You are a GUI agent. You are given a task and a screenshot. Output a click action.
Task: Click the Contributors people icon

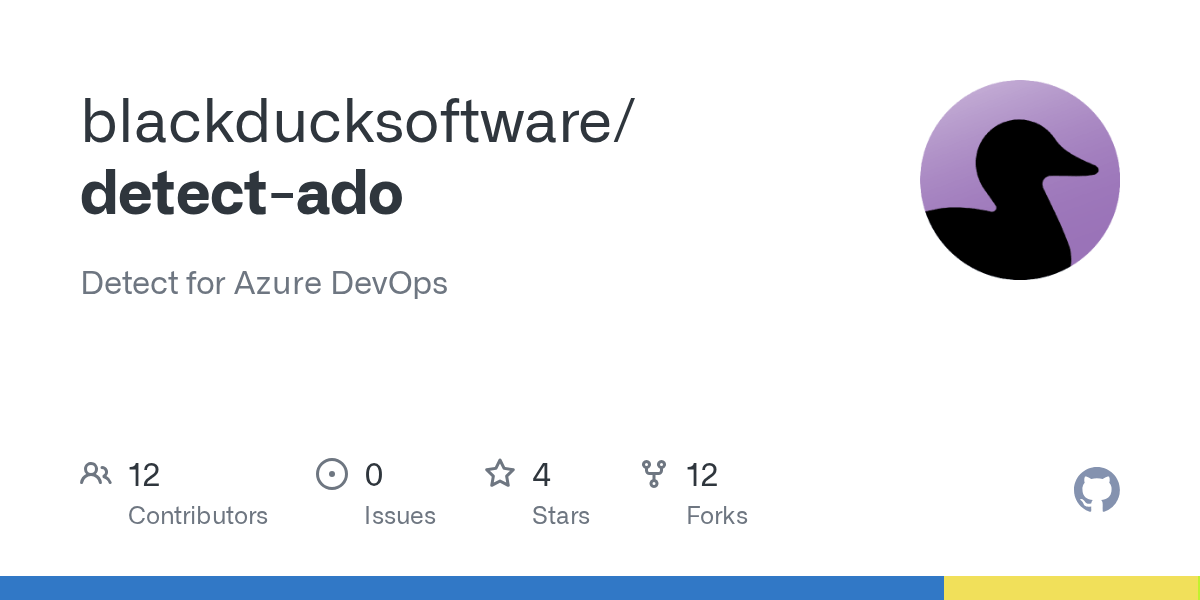click(x=96, y=474)
